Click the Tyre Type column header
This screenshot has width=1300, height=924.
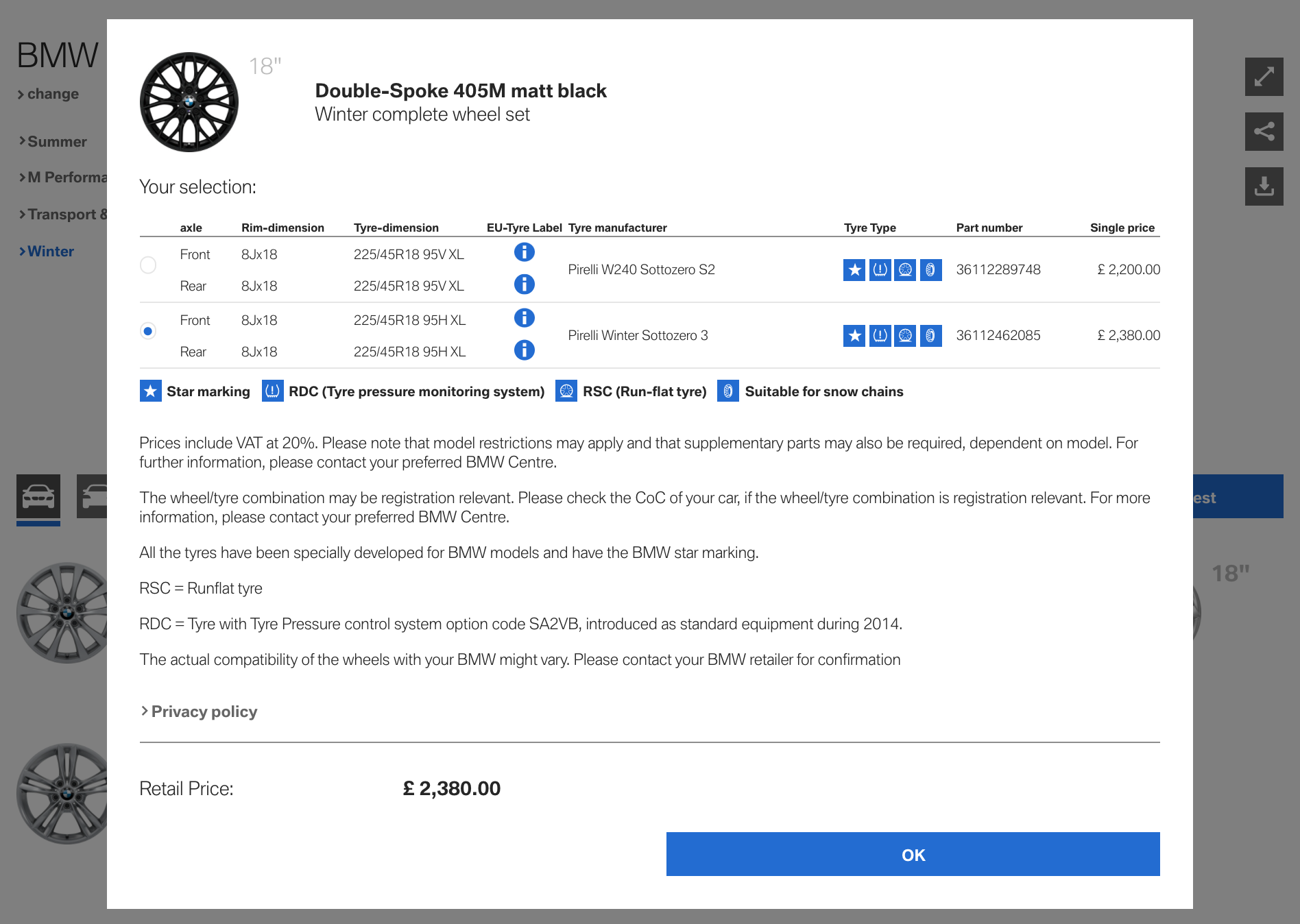870,228
